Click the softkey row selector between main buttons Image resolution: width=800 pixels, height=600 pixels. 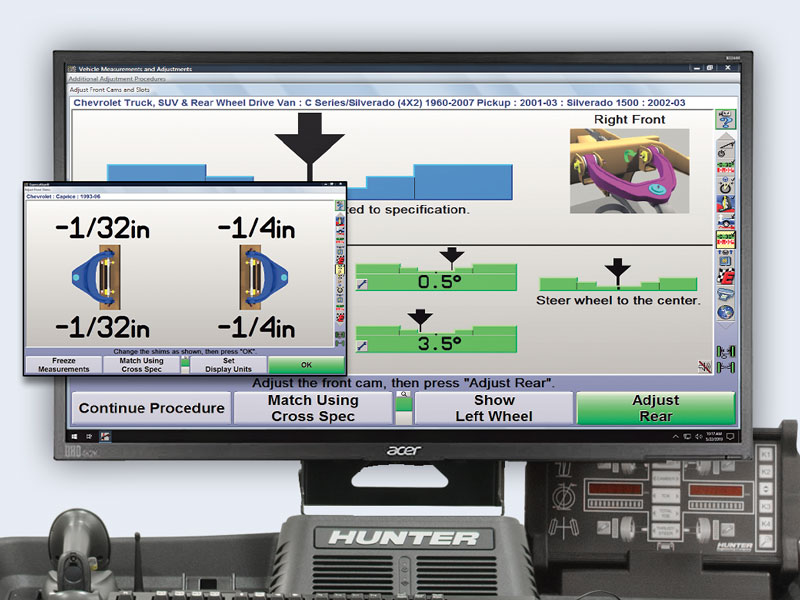(403, 402)
